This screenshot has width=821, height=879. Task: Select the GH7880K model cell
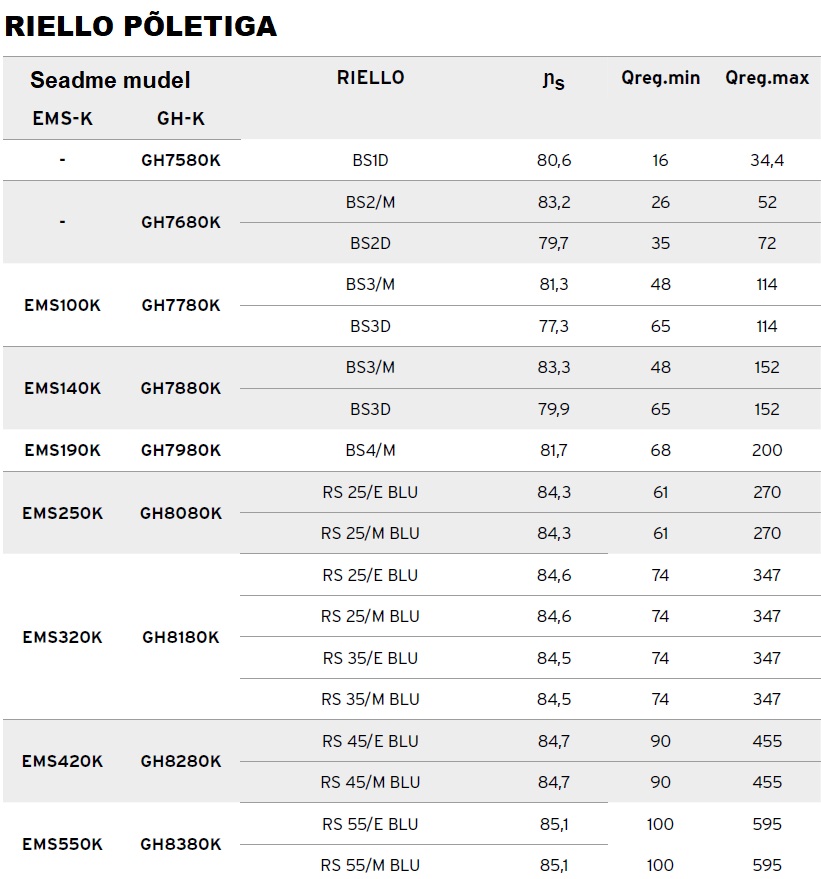click(181, 388)
